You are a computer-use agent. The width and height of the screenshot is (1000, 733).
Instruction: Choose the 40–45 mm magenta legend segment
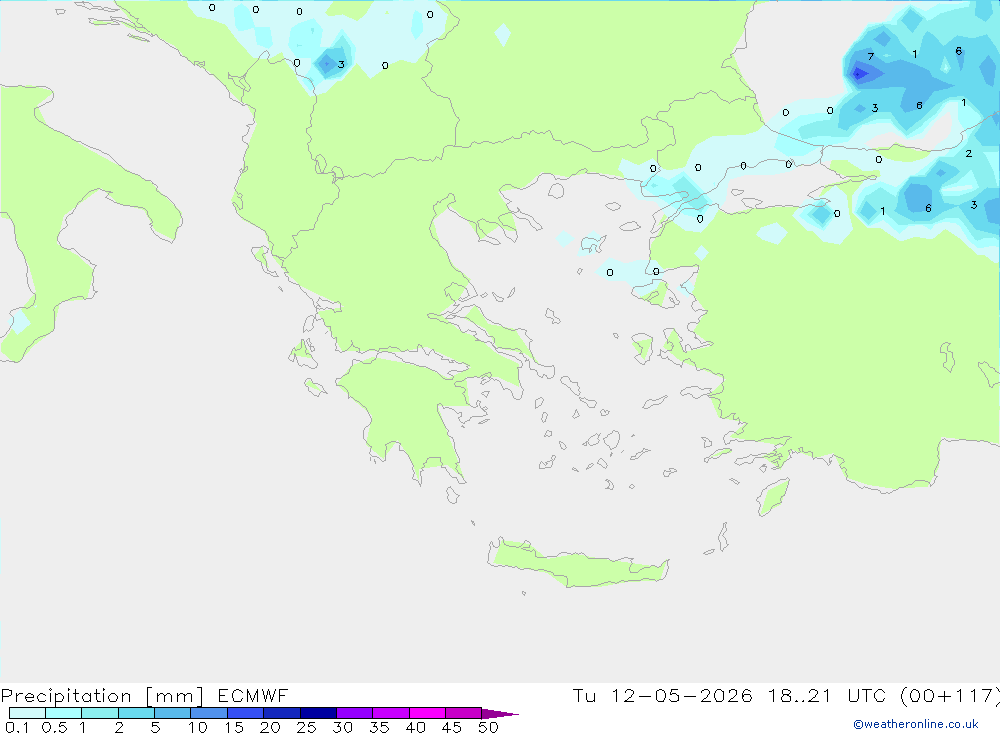[427, 713]
